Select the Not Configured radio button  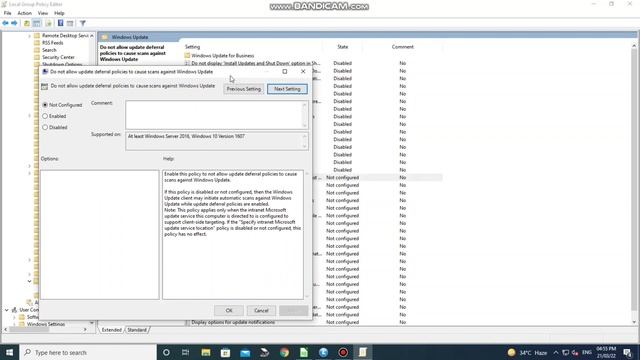point(45,105)
